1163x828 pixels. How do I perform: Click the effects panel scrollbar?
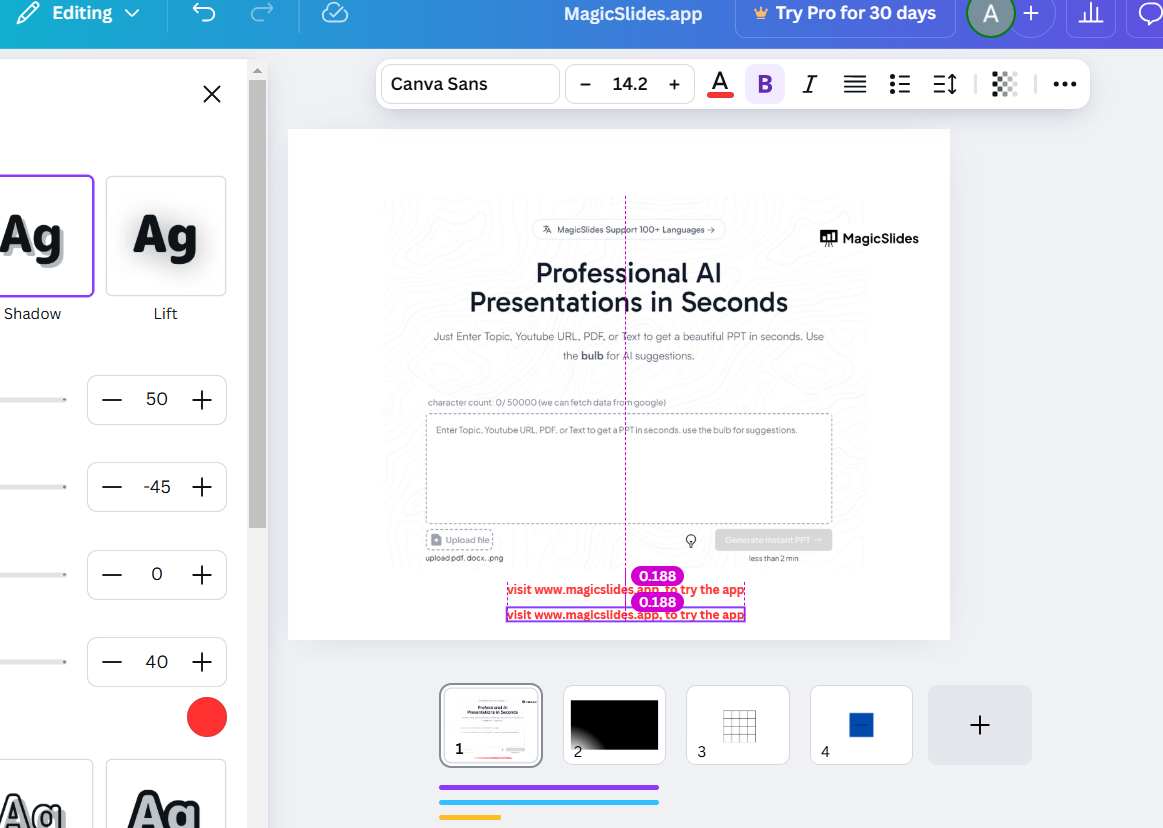pos(257,304)
